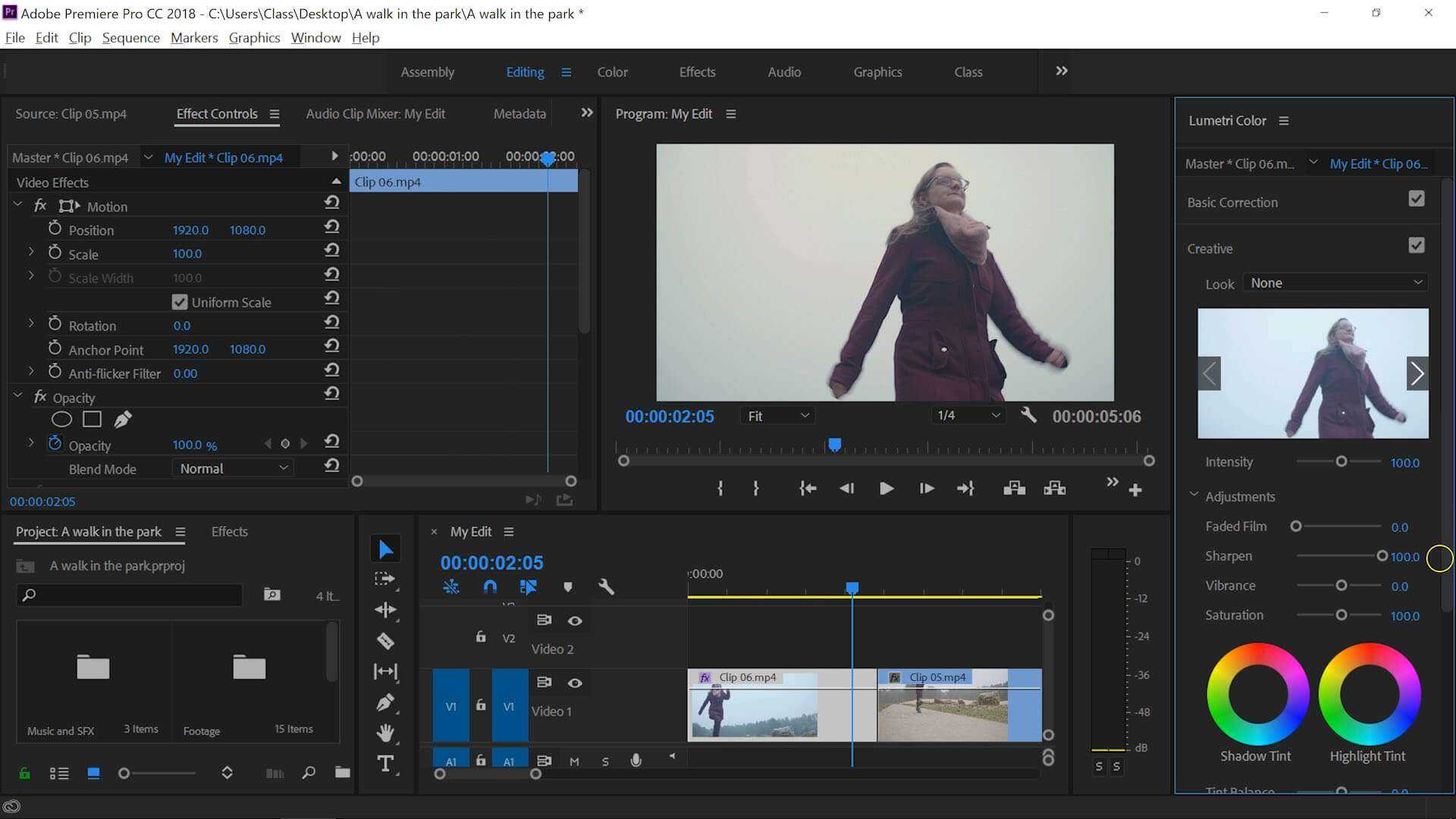
Task: Switch to the Effects panel tab
Action: pos(230,532)
